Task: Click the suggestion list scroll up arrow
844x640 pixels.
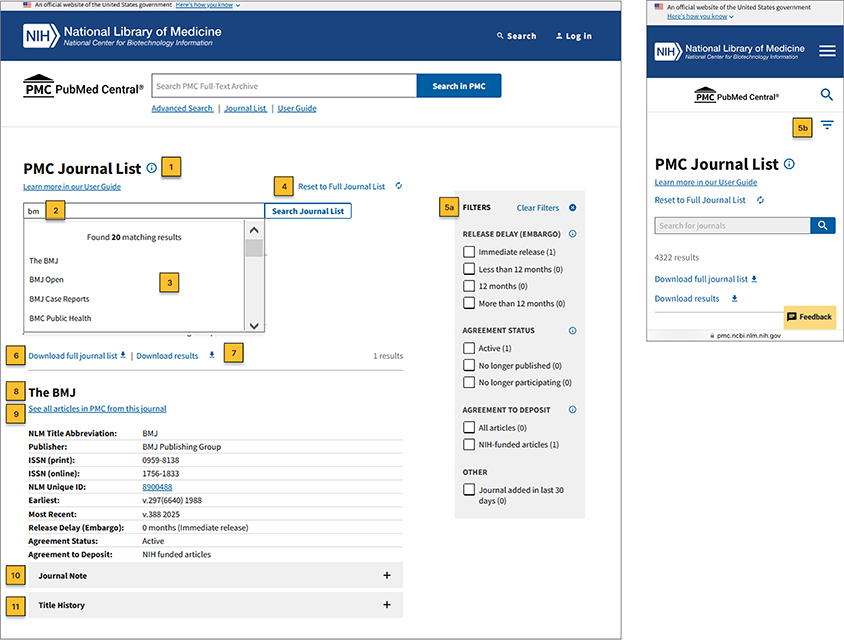Action: [254, 230]
